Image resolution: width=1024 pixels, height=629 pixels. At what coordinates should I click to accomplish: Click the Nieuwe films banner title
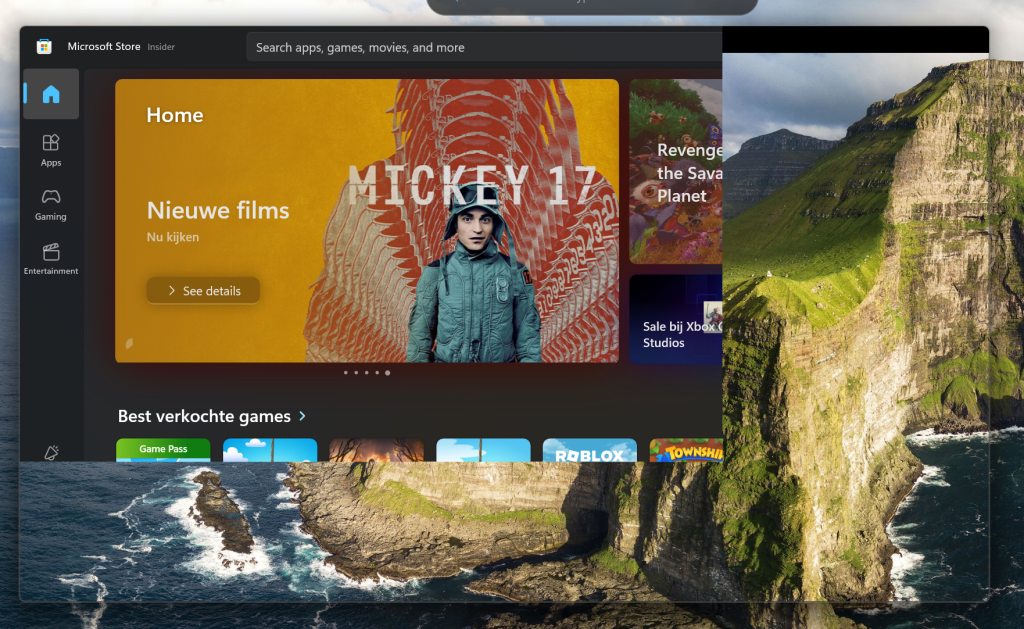pyautogui.click(x=218, y=211)
